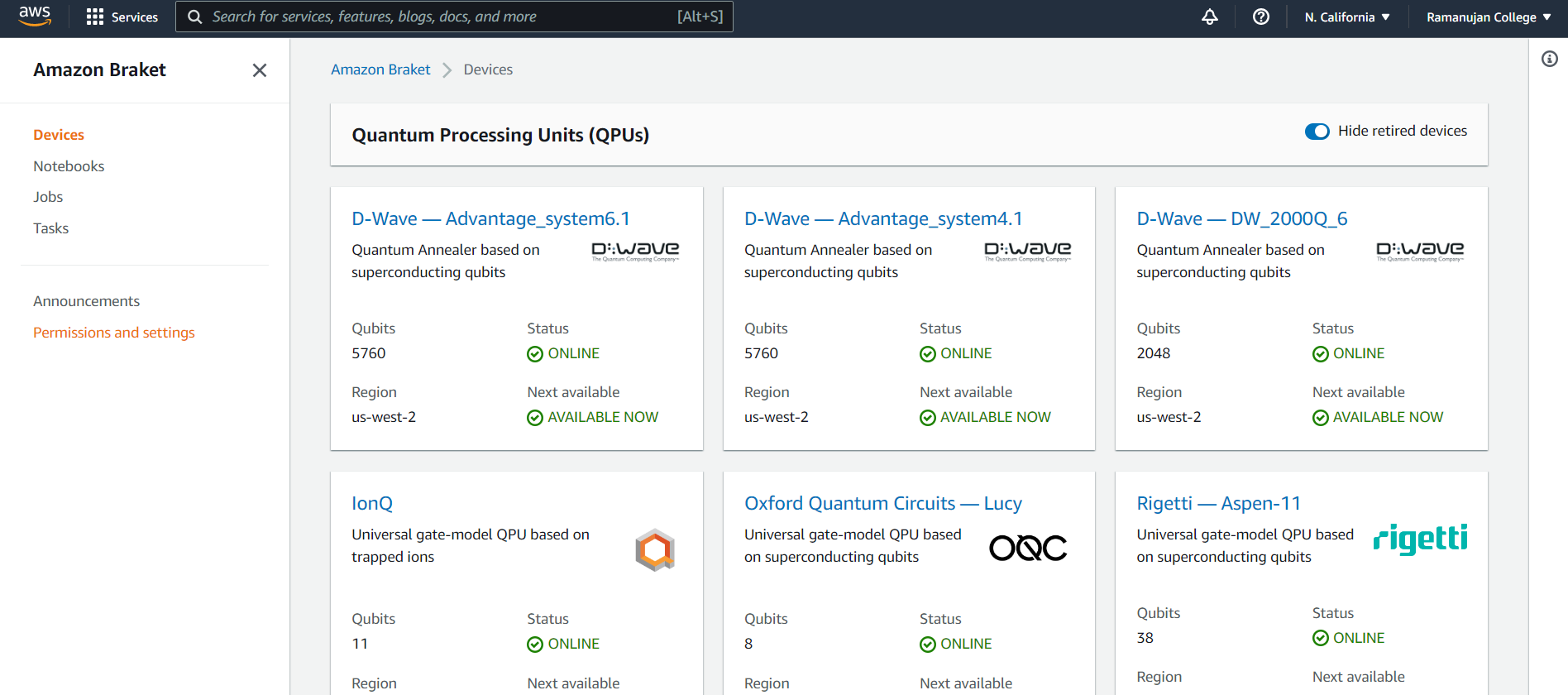Toggle Hide retired devices switch

coord(1317,132)
